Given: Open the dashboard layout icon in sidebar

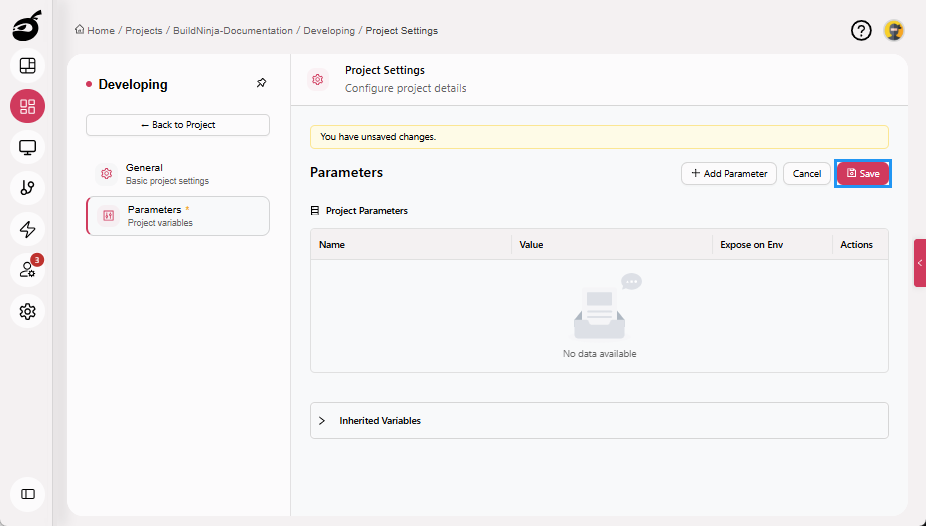Looking at the screenshot, I should click(27, 66).
